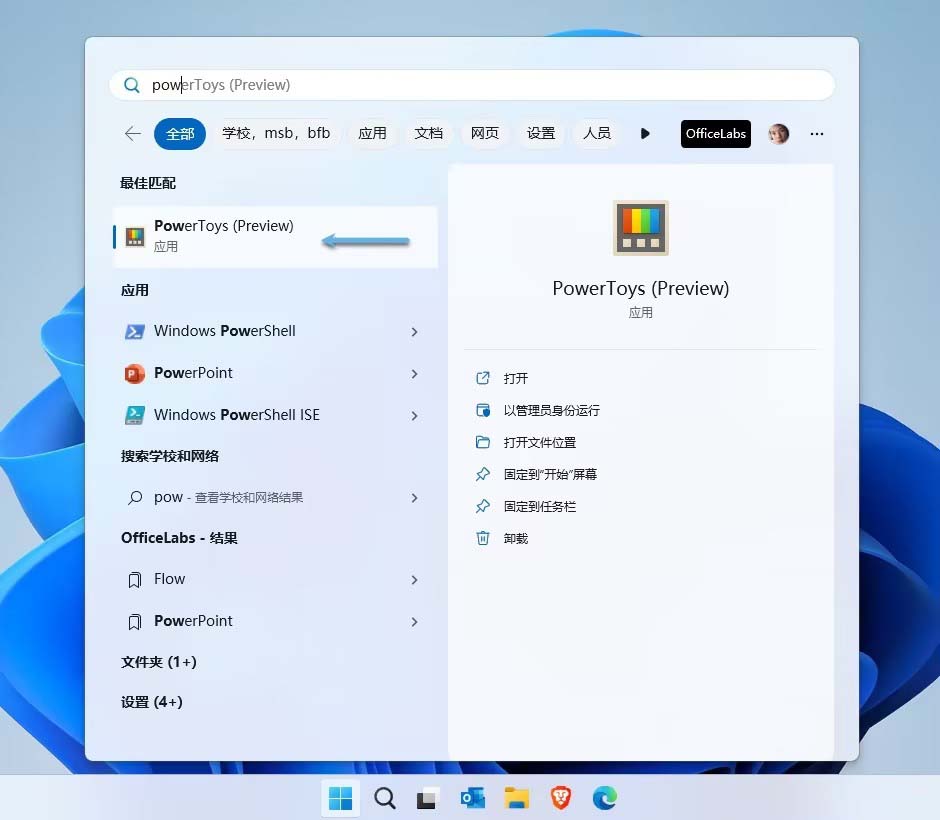This screenshot has height=820, width=940.
Task: Launch Brave browser from the taskbar
Action: (561, 798)
